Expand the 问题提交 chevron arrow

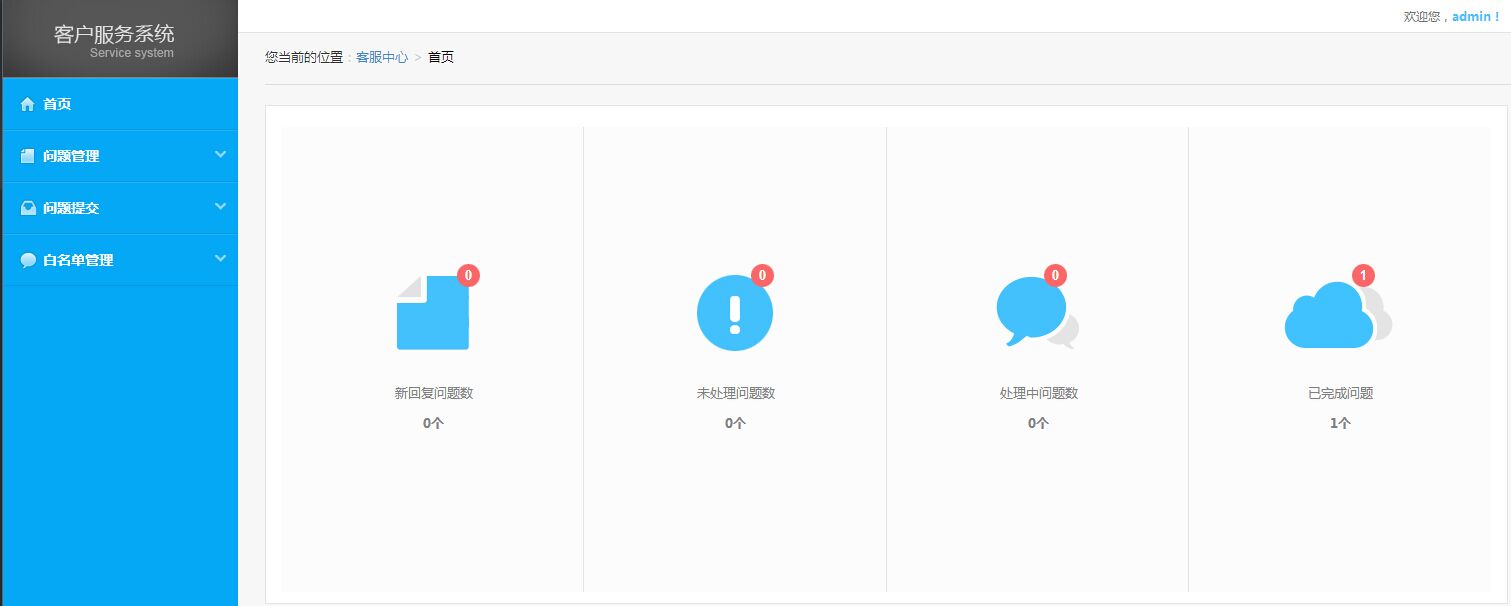[220, 206]
